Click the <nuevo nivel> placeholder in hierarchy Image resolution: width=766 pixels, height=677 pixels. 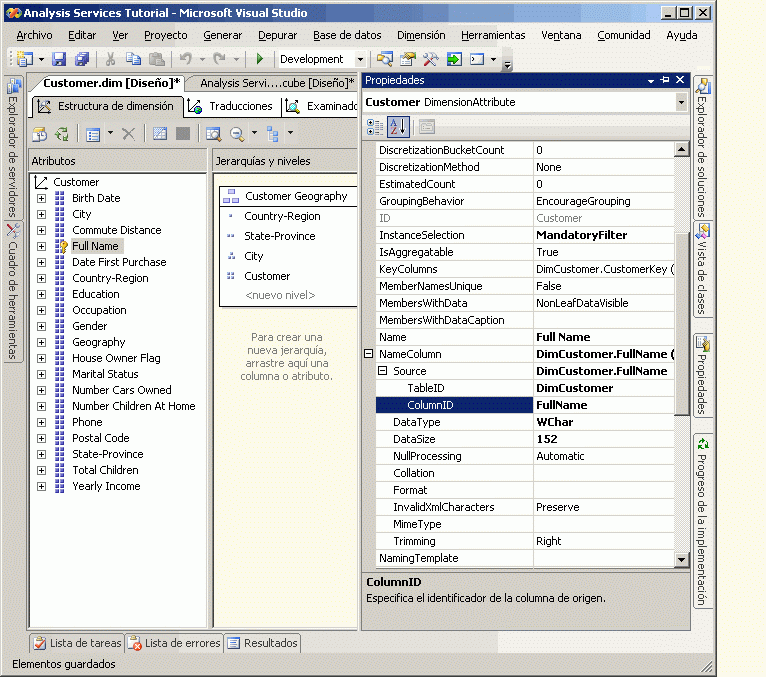280,295
